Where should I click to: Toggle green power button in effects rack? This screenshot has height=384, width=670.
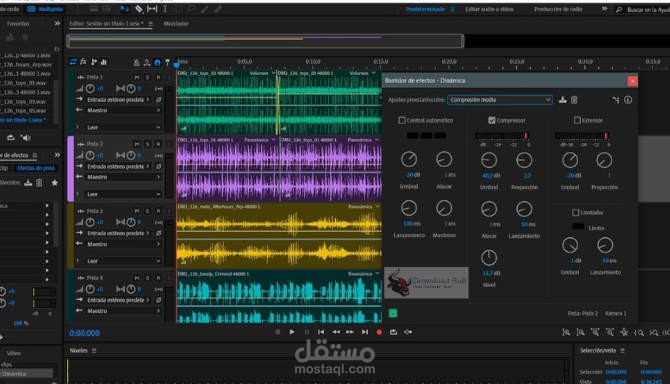tap(393, 313)
